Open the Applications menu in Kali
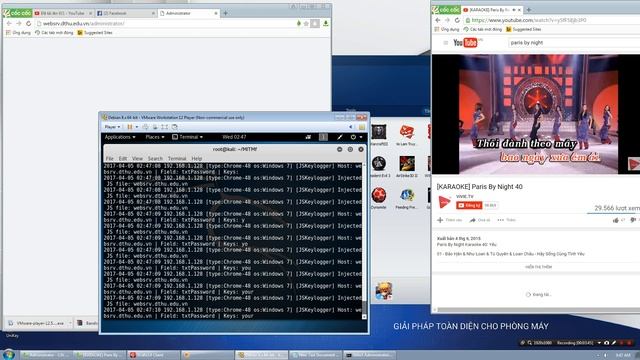 (x=120, y=137)
